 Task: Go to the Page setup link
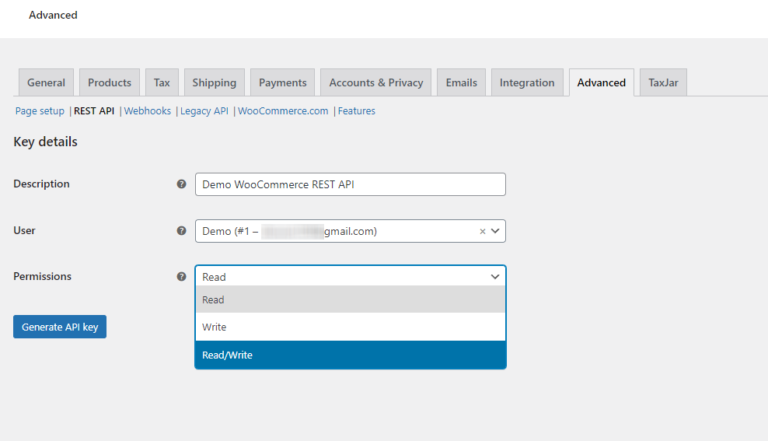(40, 111)
